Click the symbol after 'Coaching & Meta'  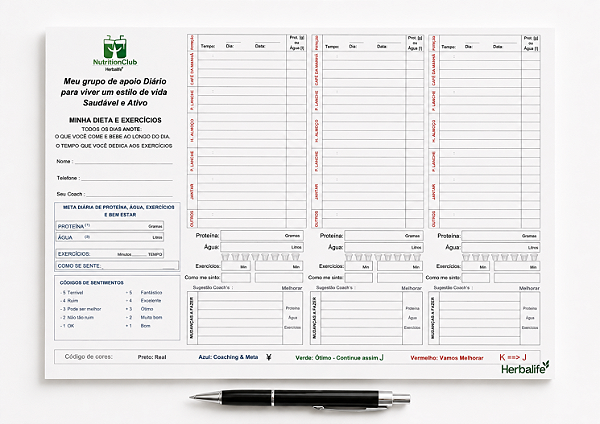click(x=269, y=357)
